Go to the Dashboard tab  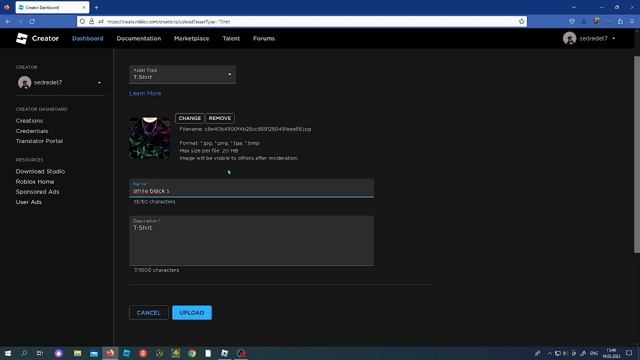87,38
